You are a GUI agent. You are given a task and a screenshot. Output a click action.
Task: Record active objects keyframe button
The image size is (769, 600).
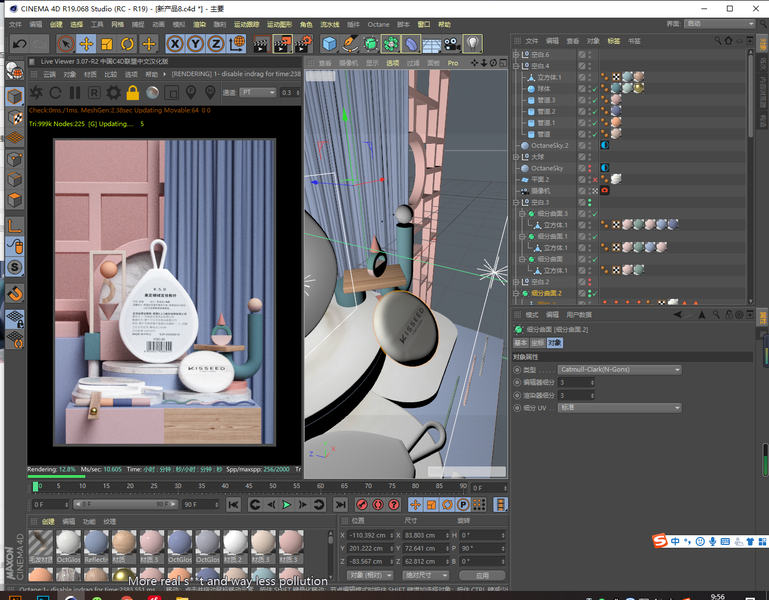pos(362,504)
